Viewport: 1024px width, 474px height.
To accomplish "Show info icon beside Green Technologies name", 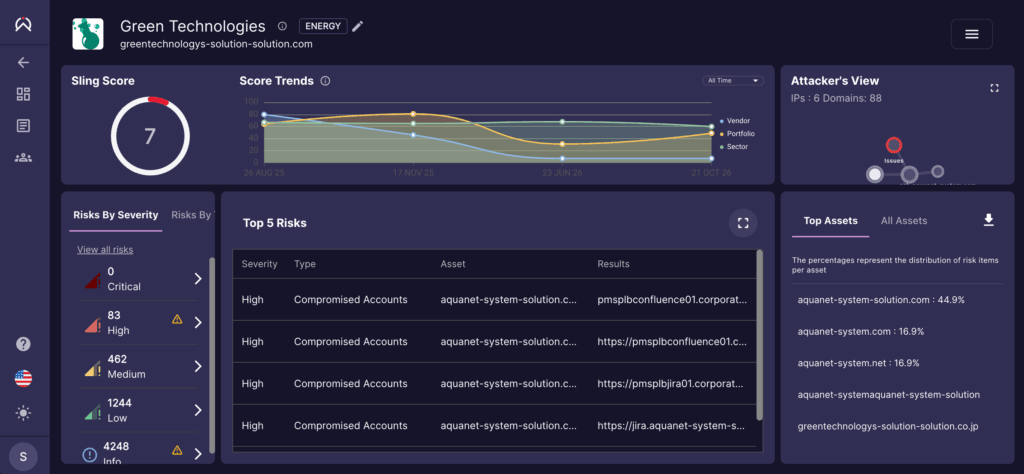I will tap(282, 26).
